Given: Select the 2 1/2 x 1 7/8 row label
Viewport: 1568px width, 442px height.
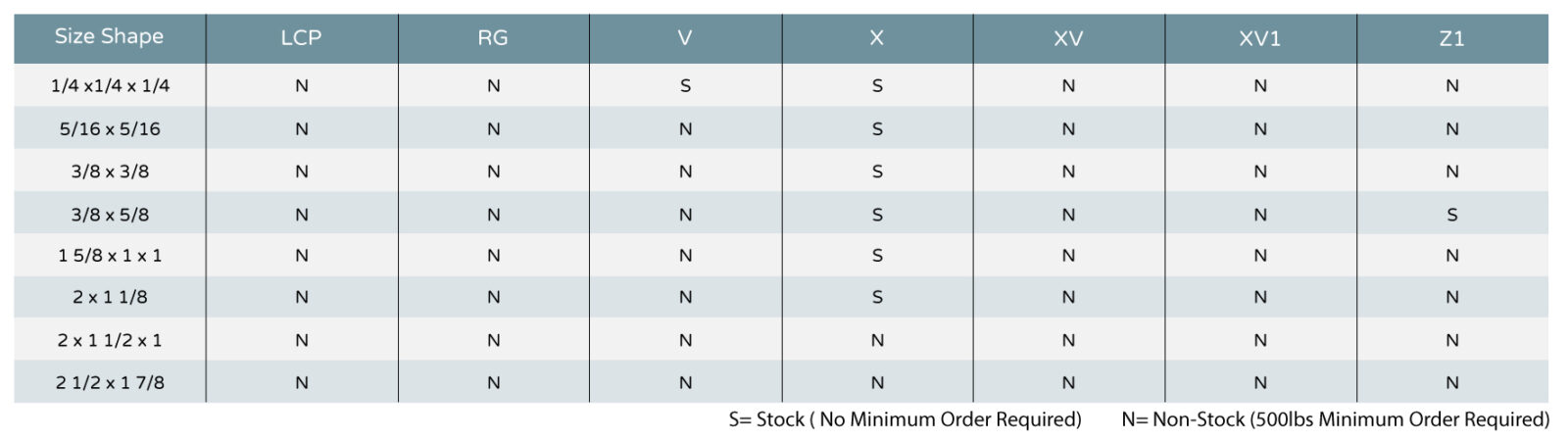Looking at the screenshot, I should 110,383.
